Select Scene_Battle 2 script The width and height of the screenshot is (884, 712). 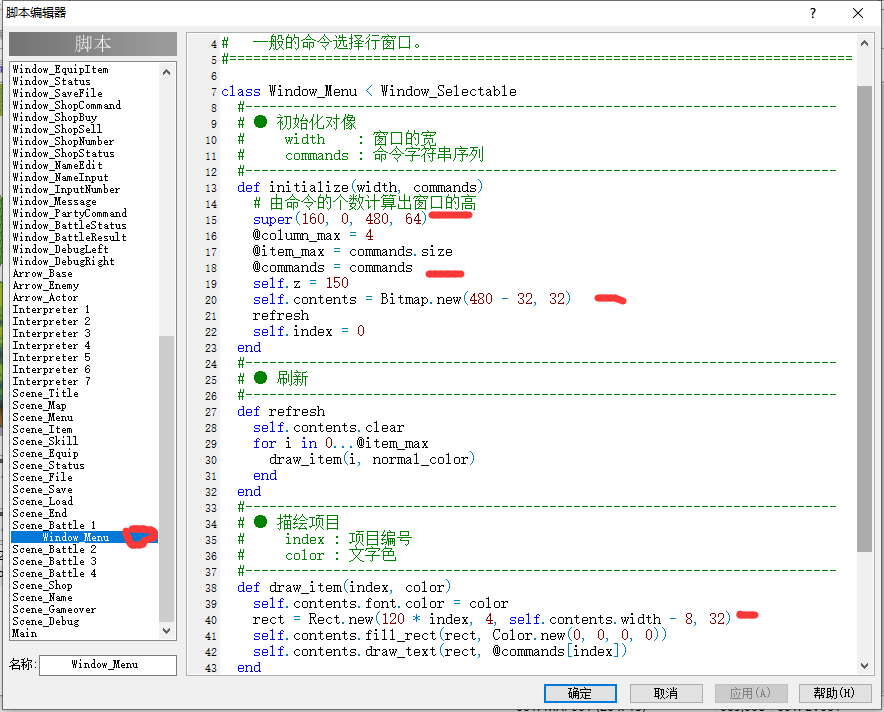coord(55,549)
